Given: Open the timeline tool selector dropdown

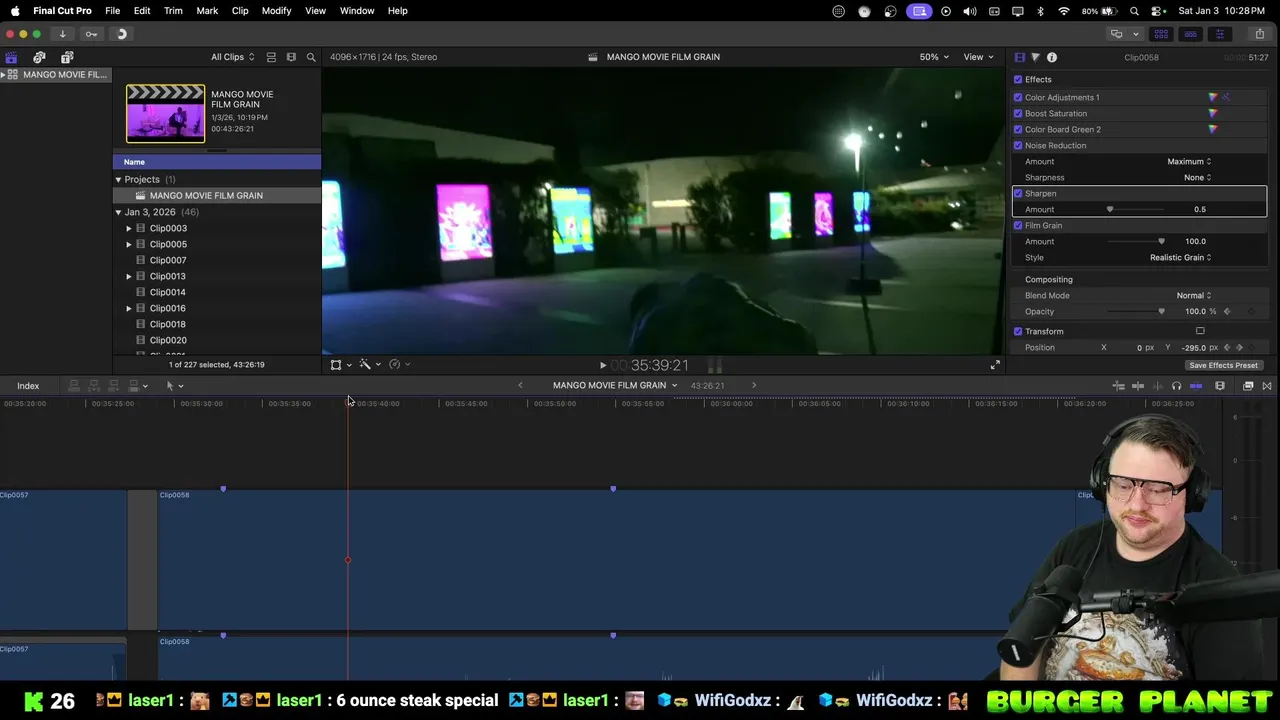Looking at the screenshot, I should pyautogui.click(x=174, y=386).
